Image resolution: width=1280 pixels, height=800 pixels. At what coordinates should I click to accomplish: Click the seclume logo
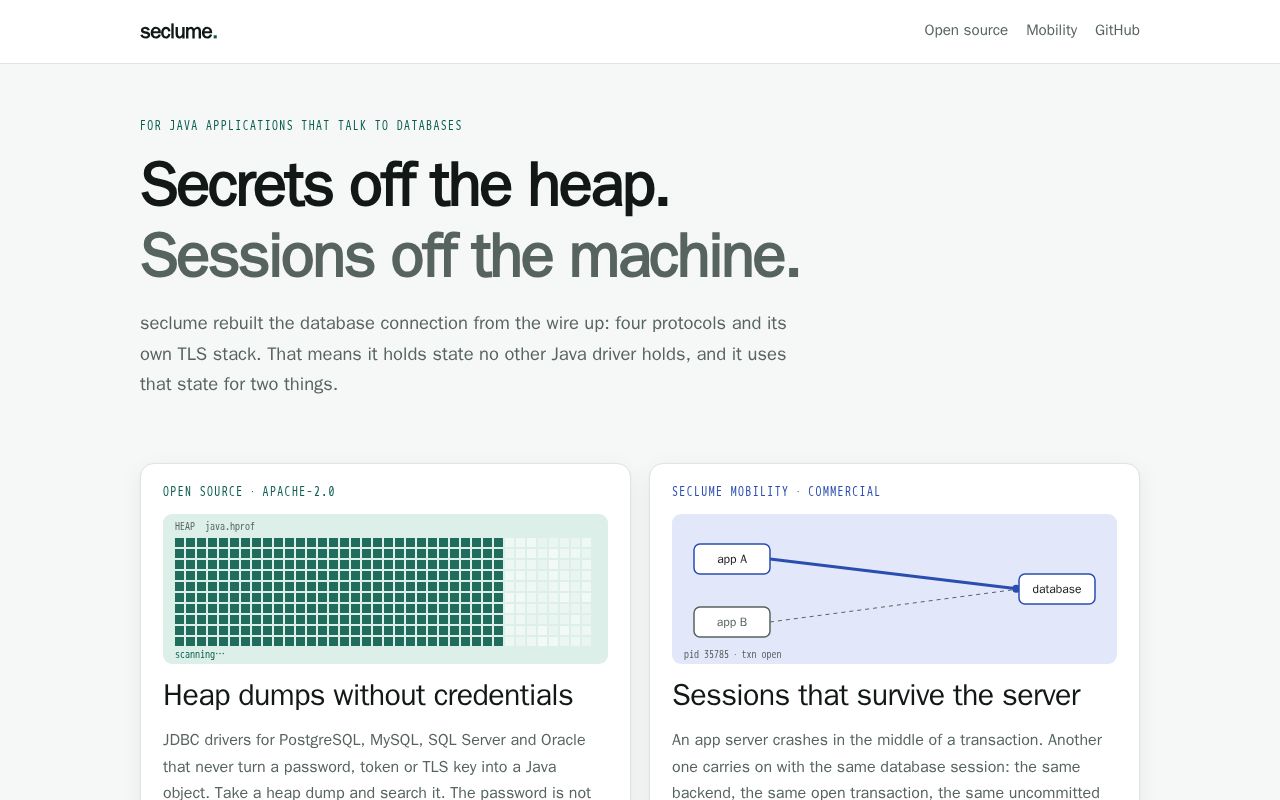[x=178, y=31]
